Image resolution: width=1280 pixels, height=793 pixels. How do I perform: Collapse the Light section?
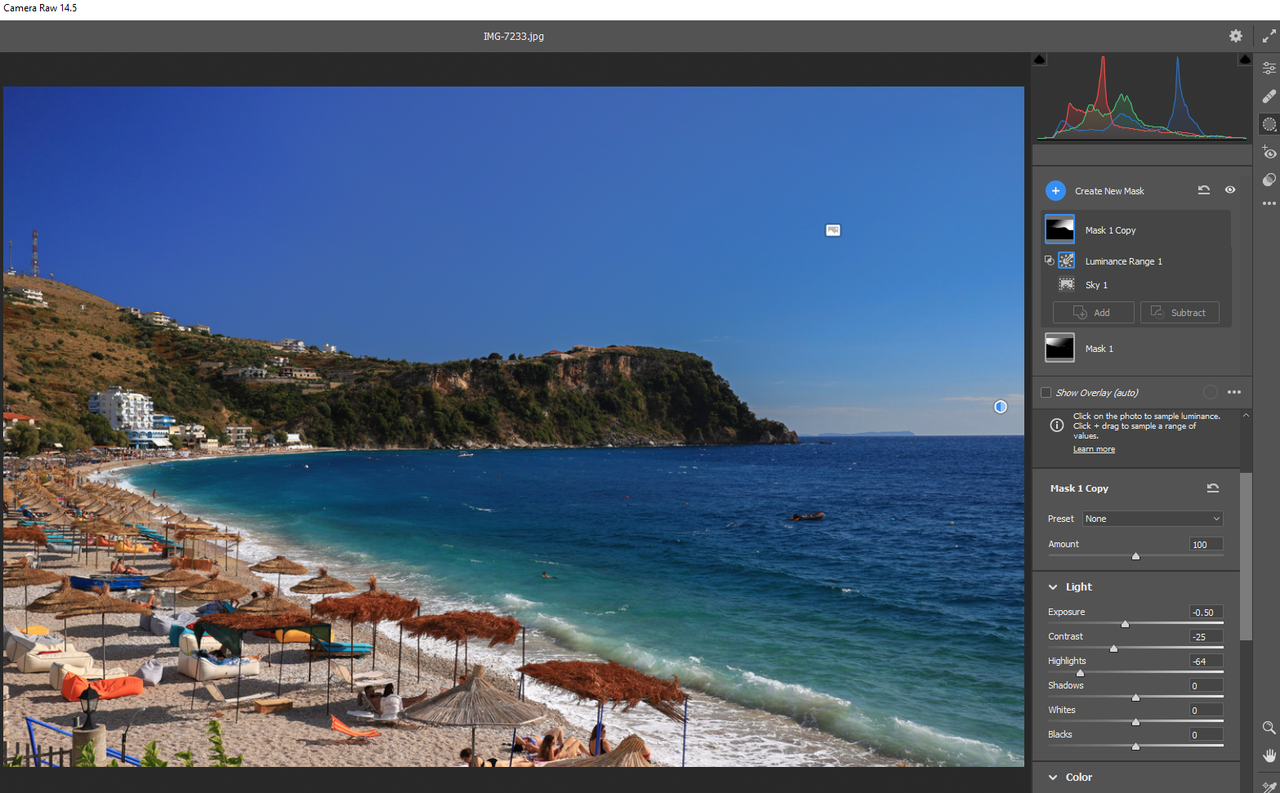tap(1053, 587)
